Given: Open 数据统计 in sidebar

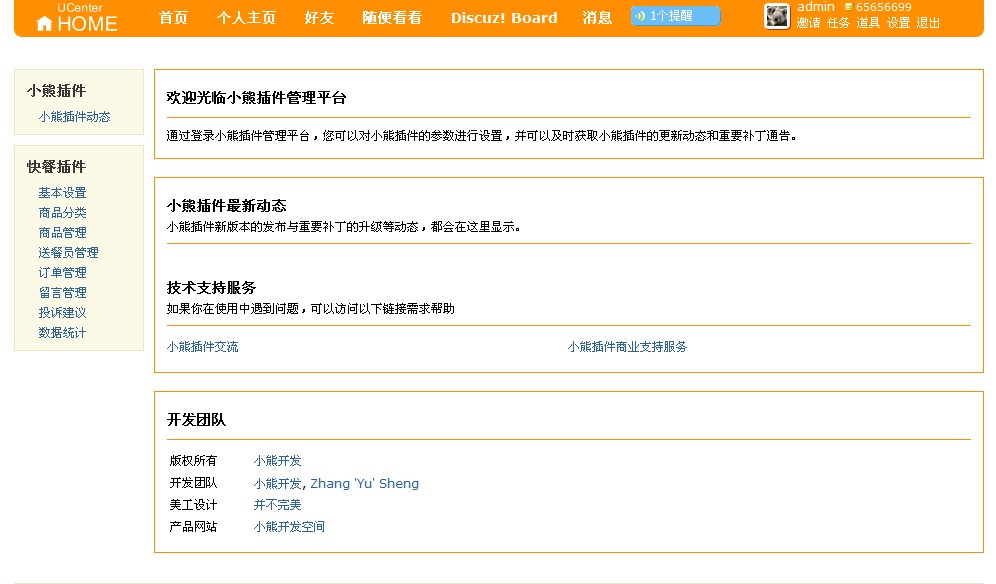Looking at the screenshot, I should pyautogui.click(x=62, y=333).
